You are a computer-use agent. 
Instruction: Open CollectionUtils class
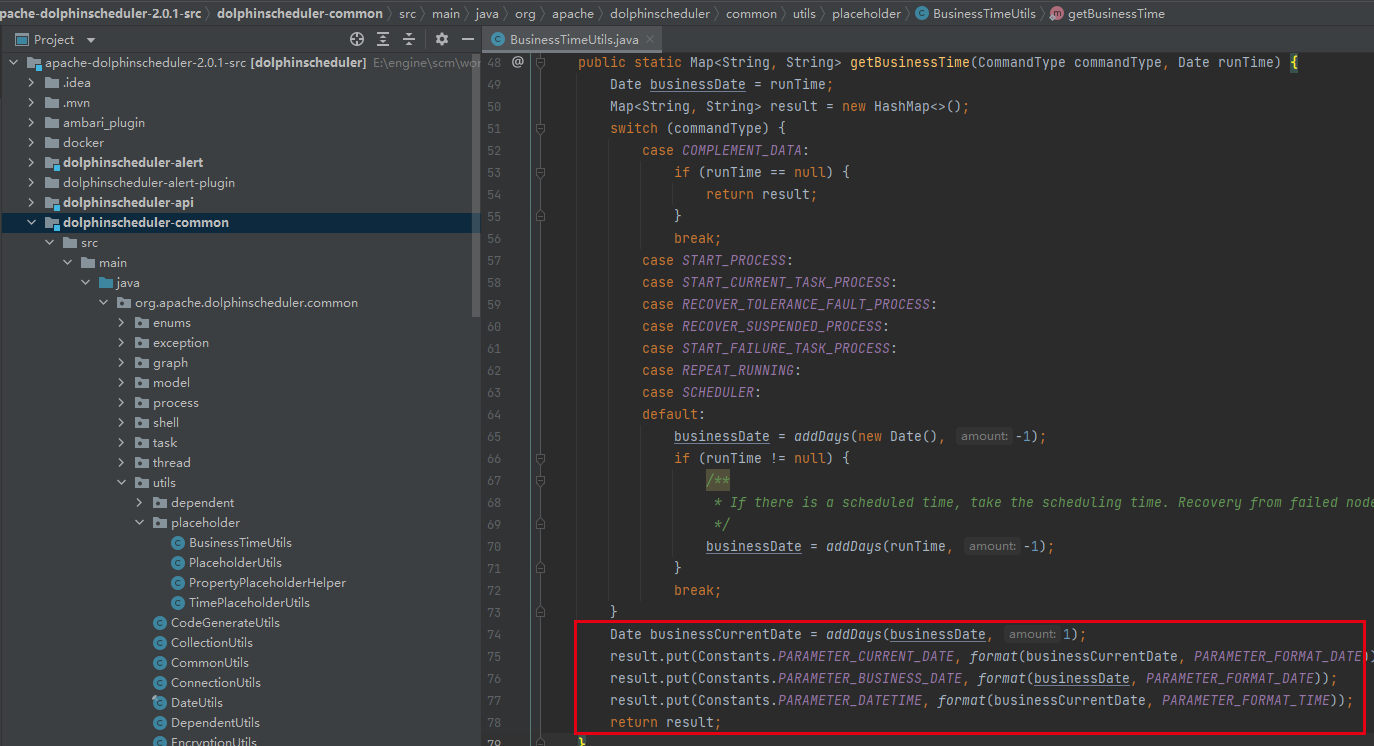(211, 642)
